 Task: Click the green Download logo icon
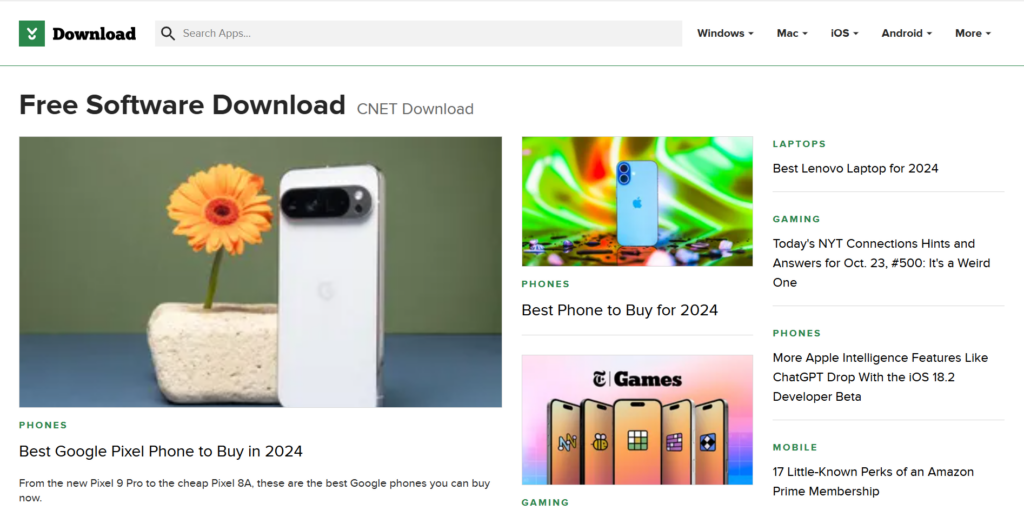[x=32, y=33]
